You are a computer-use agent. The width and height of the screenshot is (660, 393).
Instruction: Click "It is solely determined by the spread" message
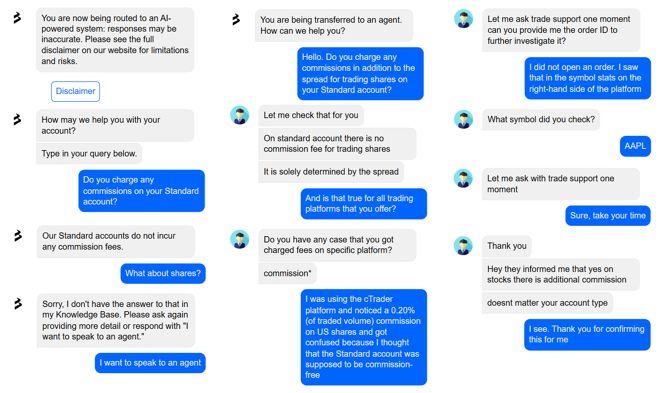(331, 172)
